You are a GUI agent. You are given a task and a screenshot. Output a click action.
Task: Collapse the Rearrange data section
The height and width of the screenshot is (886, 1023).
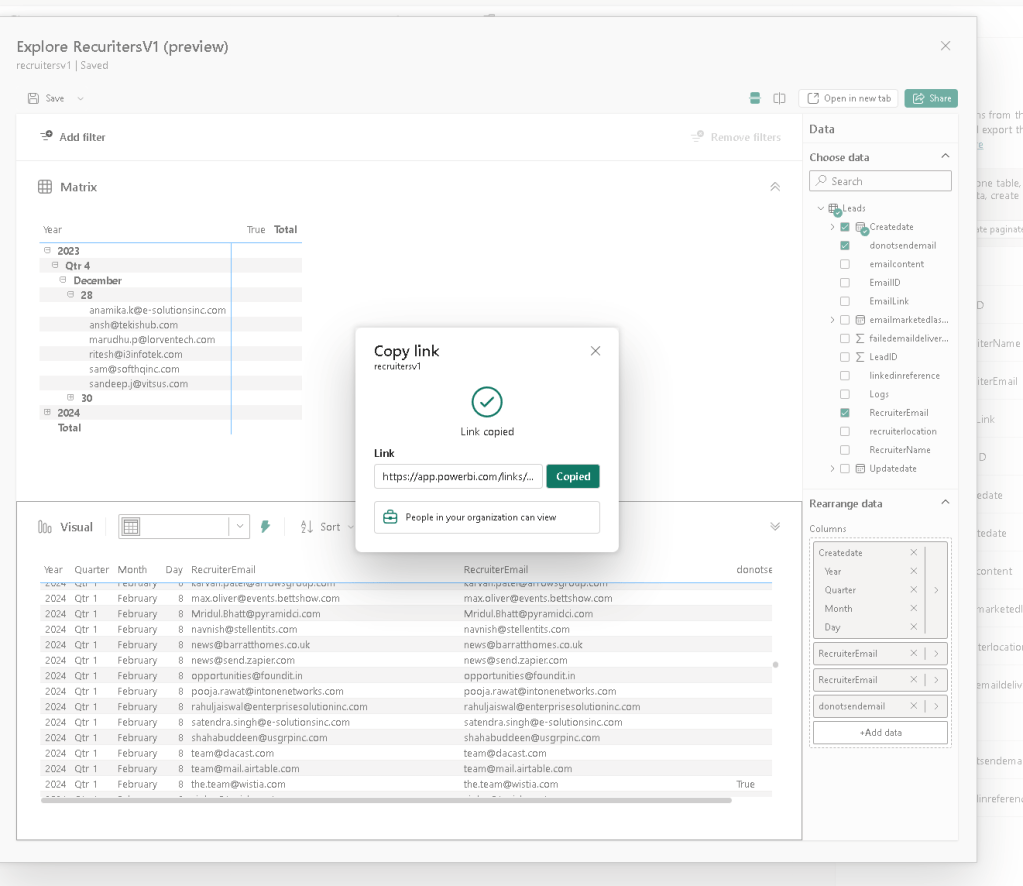pyautogui.click(x=945, y=502)
